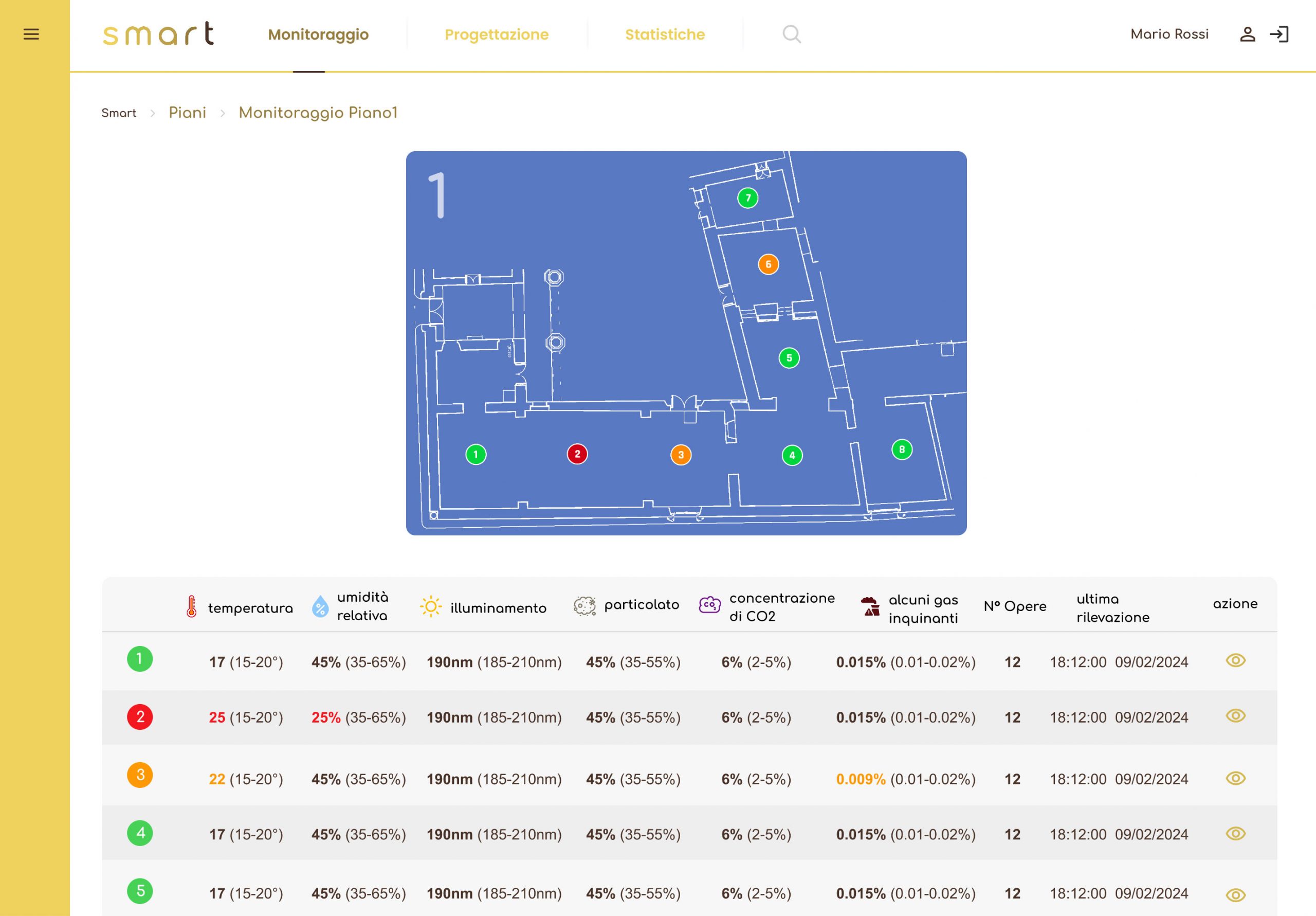Click orange gas value 0.009% in row 3
This screenshot has width=1316, height=916.
[861, 780]
